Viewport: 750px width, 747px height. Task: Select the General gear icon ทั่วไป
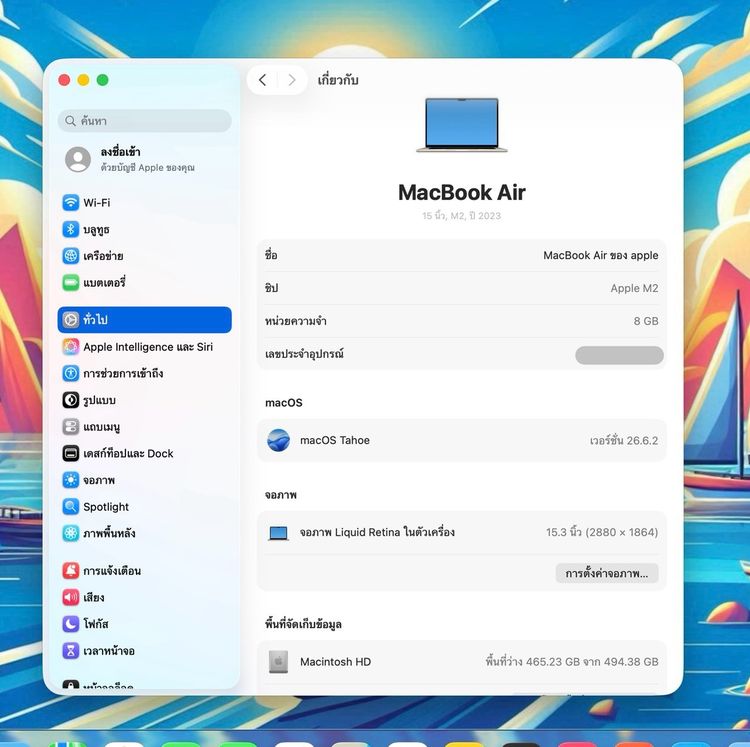(71, 319)
